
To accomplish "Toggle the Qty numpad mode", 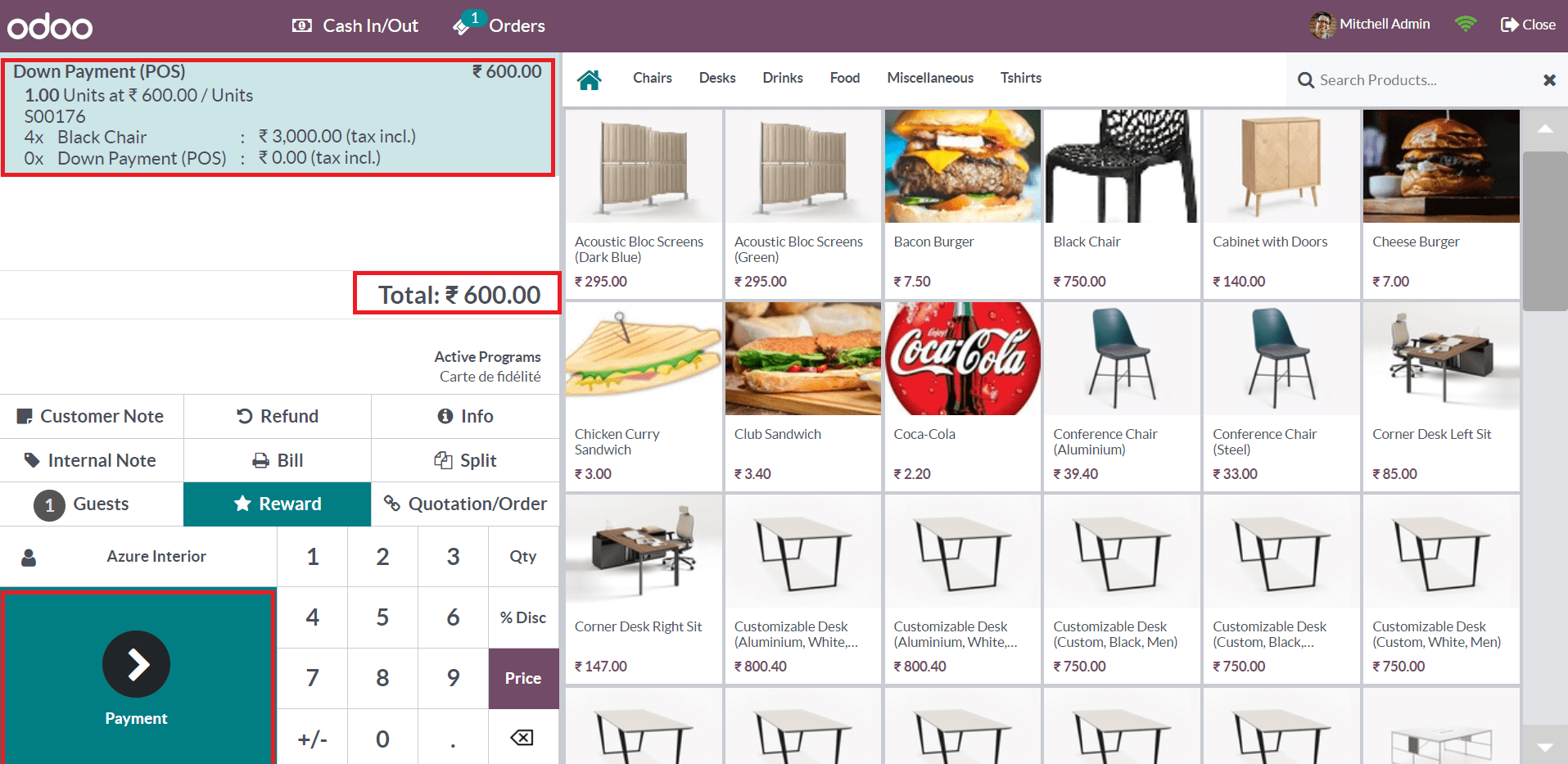I will [x=523, y=557].
